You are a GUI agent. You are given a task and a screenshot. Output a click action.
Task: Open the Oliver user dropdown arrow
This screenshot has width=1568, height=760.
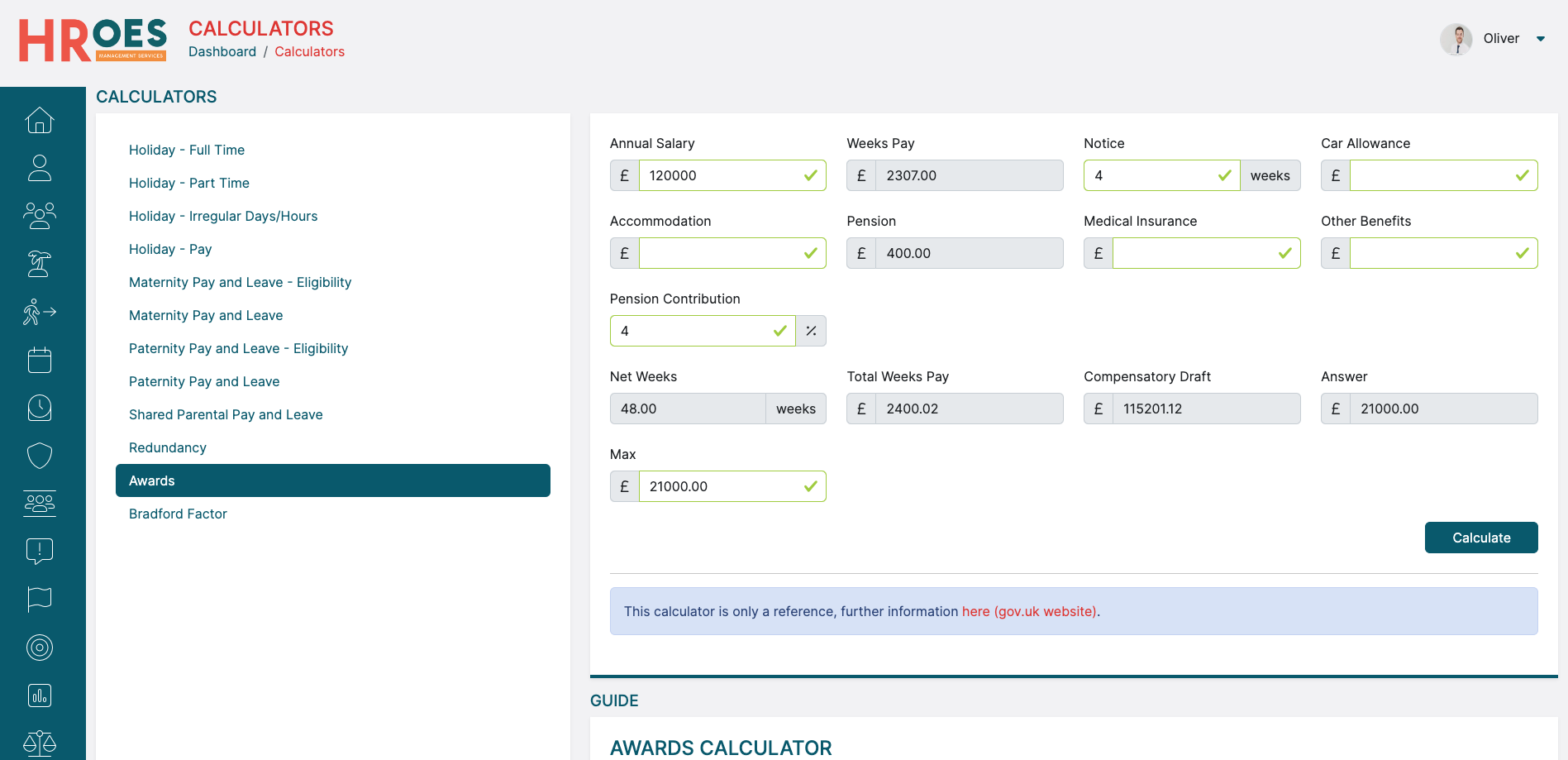click(x=1540, y=39)
